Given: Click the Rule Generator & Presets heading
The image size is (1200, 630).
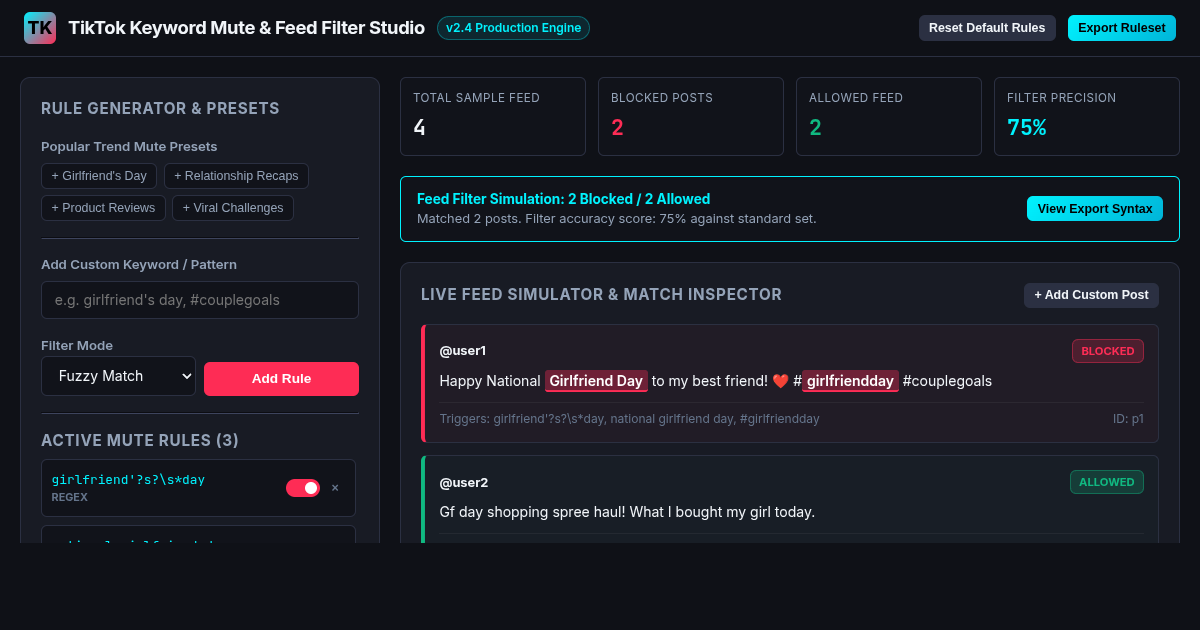Looking at the screenshot, I should (160, 108).
